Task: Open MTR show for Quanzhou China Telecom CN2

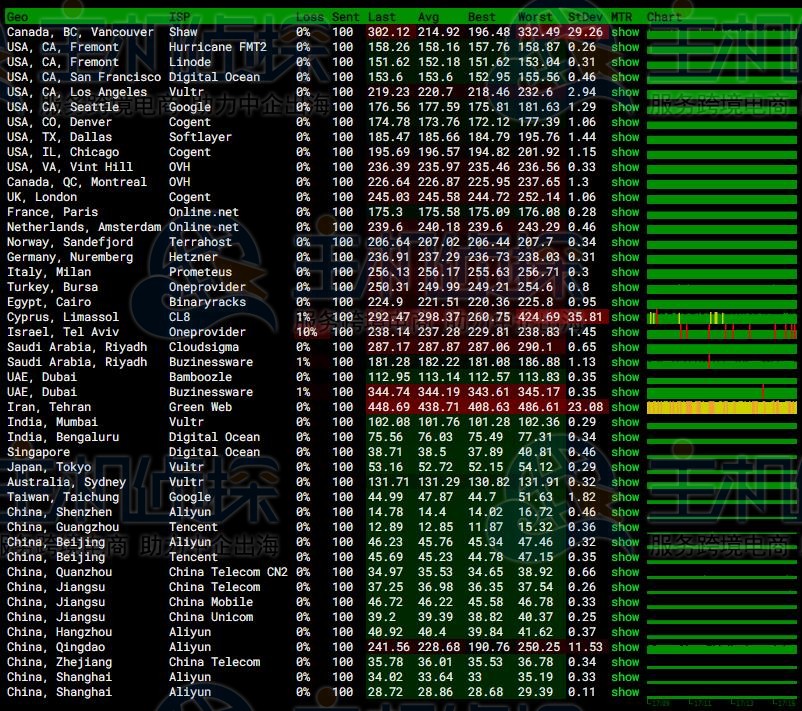Action: (x=625, y=572)
